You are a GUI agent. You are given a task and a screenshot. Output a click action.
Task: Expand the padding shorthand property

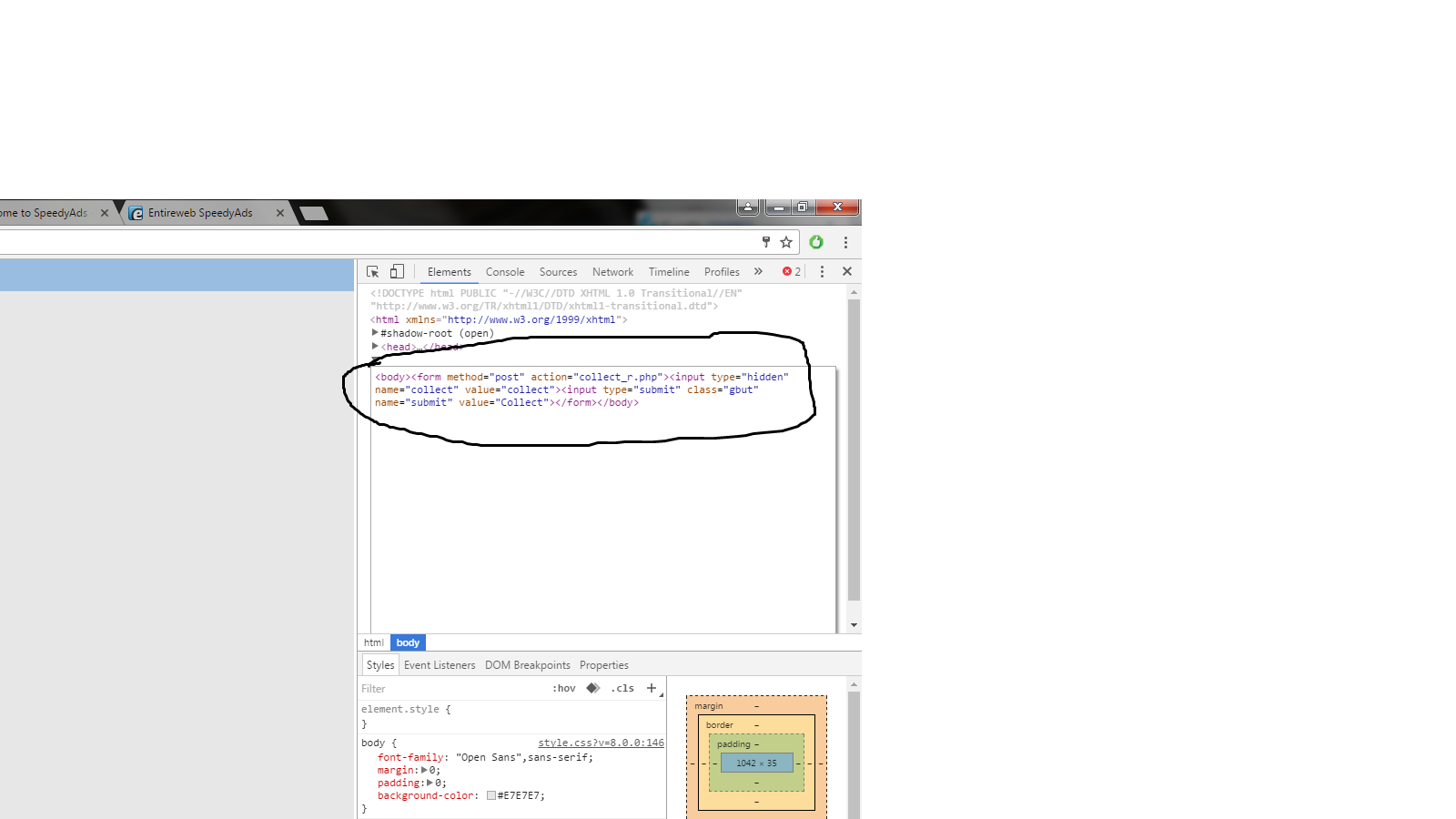pos(430,783)
